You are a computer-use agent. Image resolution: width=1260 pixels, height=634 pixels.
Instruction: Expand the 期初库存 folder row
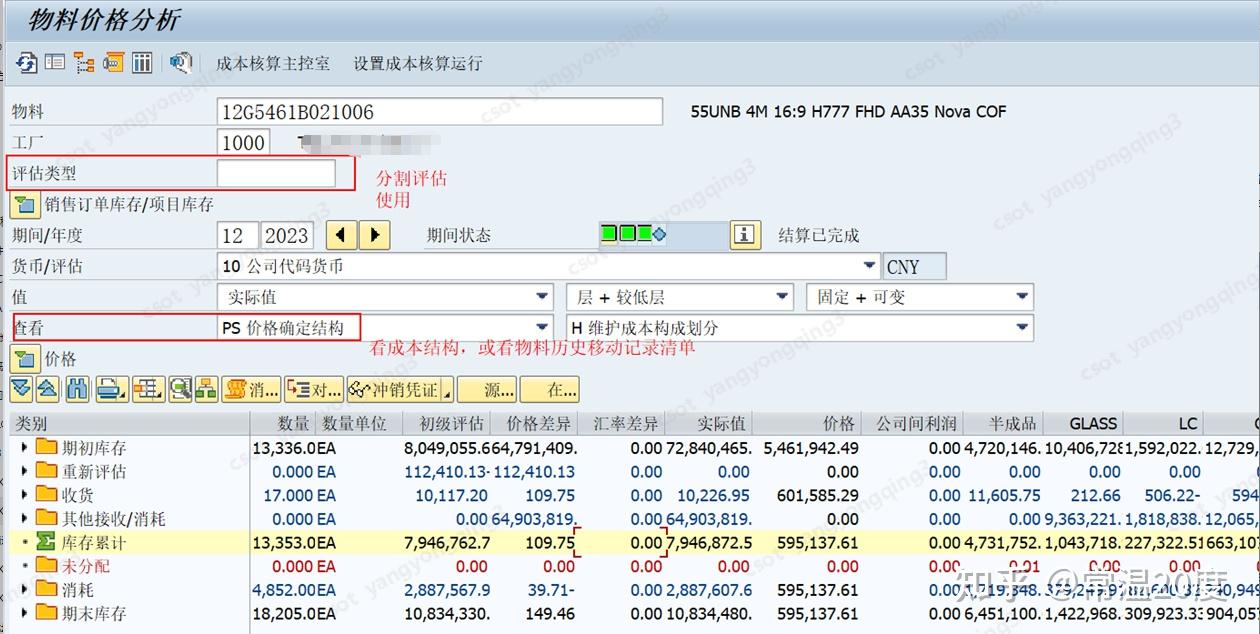tap(24, 447)
